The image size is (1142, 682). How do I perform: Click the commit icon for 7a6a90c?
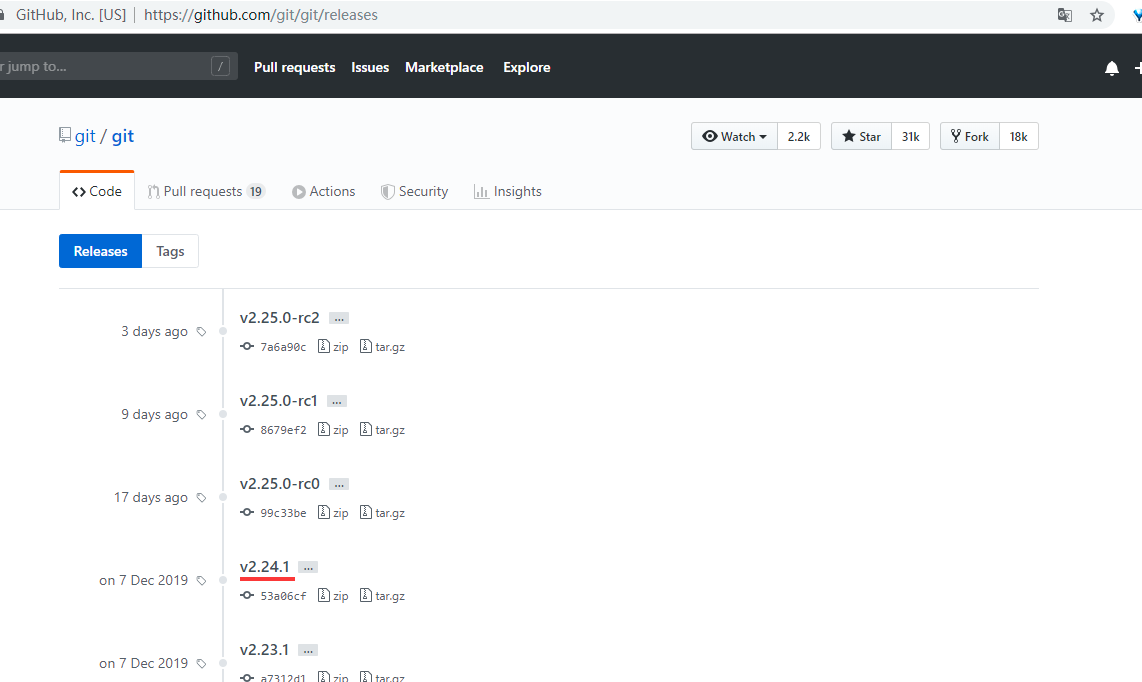[x=247, y=347]
